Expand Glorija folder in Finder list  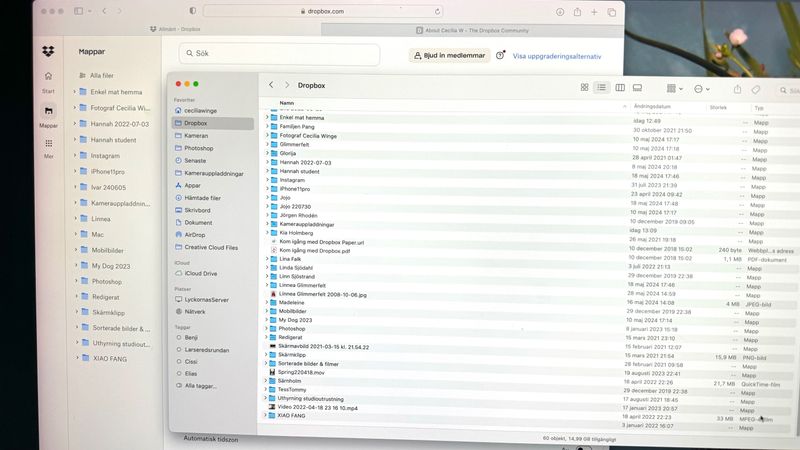(267, 153)
